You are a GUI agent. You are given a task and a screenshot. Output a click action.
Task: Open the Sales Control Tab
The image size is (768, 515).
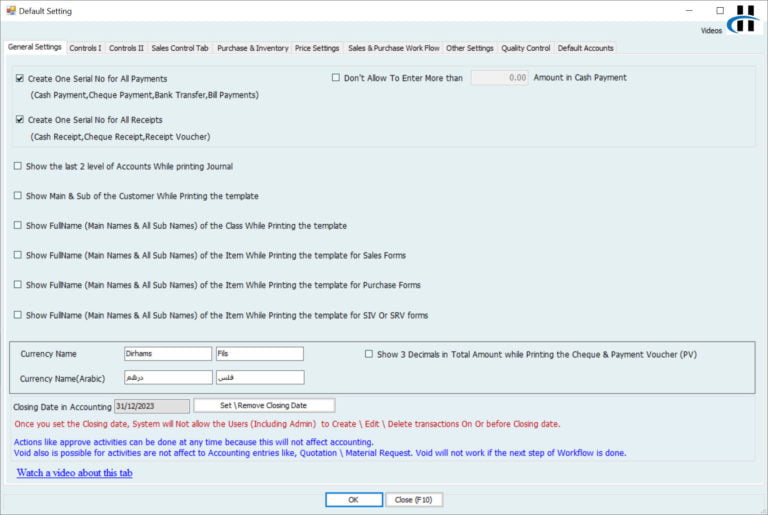point(180,48)
